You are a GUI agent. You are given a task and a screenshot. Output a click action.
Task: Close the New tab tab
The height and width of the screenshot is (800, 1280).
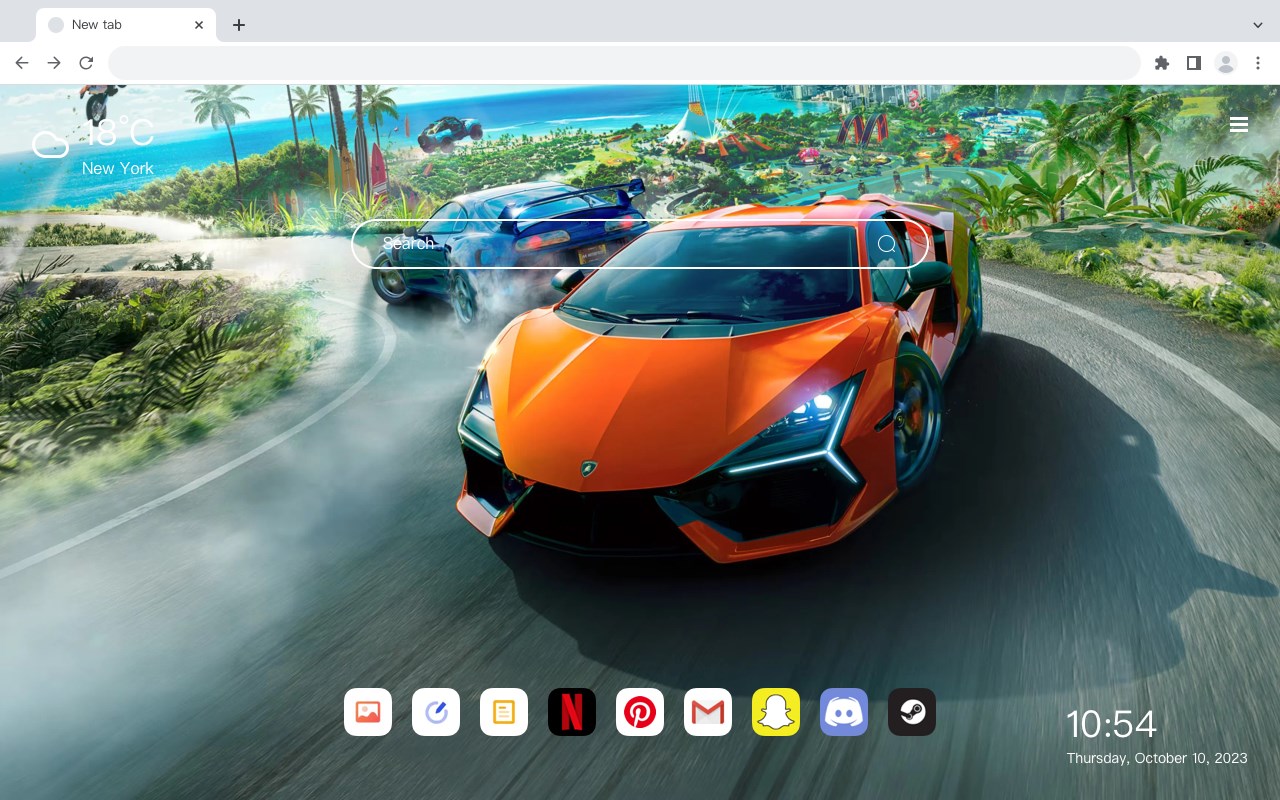coord(200,25)
